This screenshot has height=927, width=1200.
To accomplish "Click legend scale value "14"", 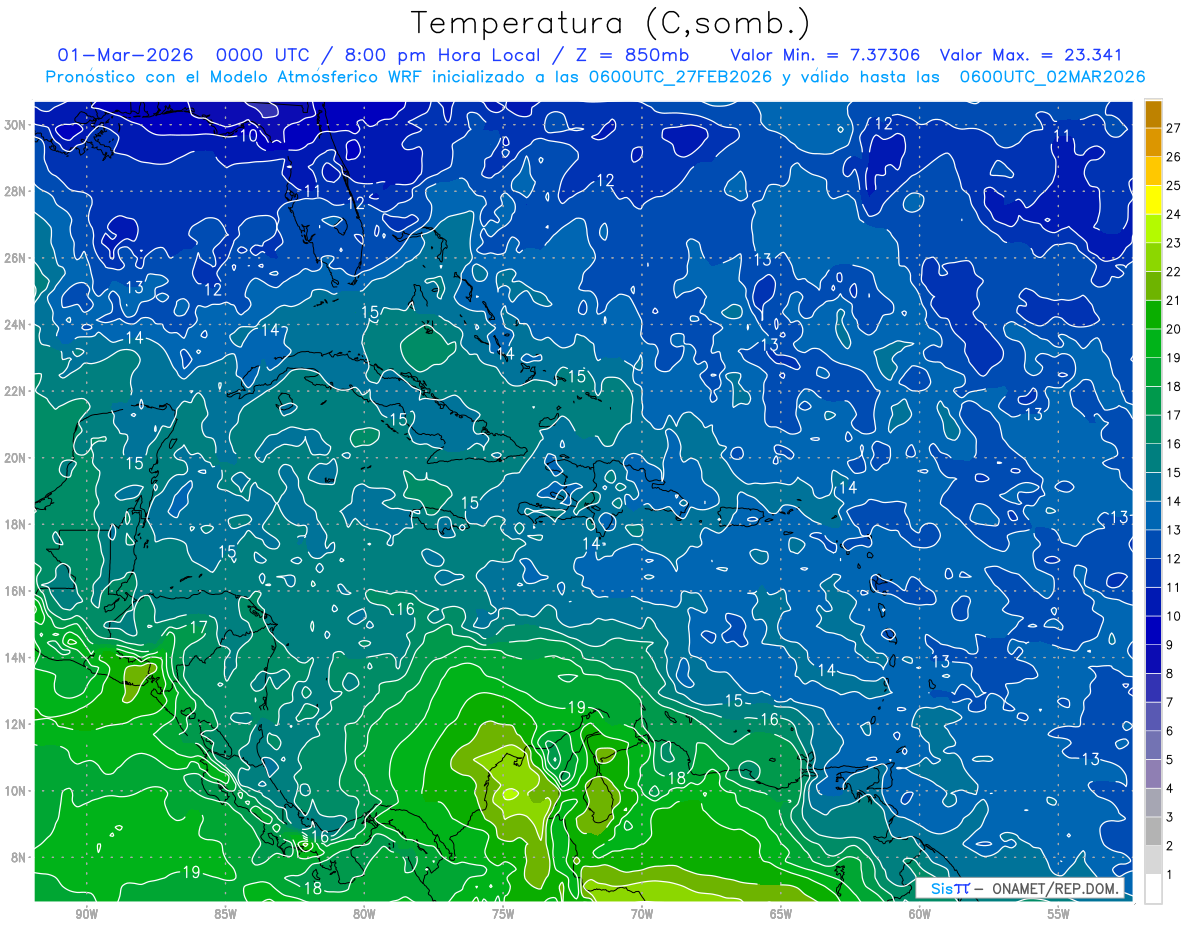I will tap(1173, 501).
